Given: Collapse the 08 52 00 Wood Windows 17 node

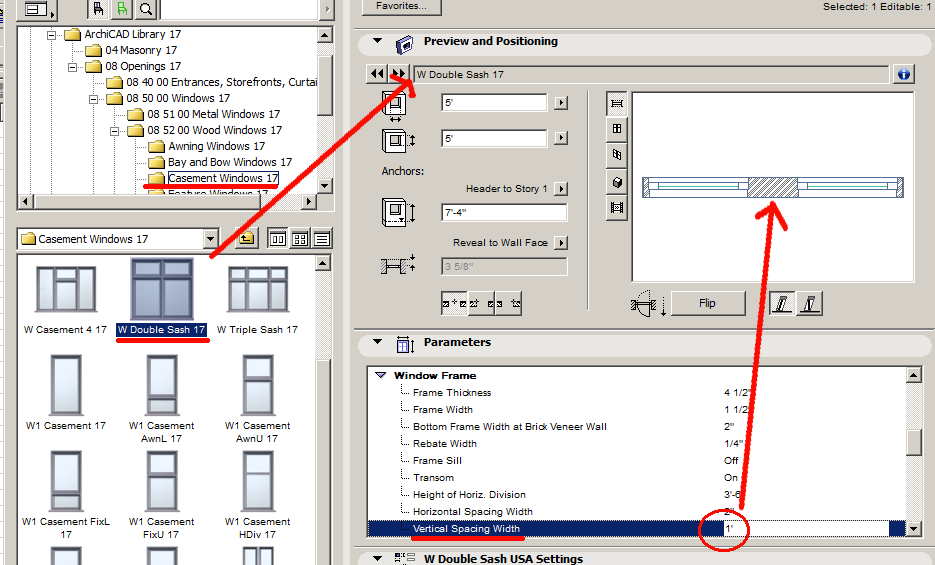Looking at the screenshot, I should (x=114, y=131).
